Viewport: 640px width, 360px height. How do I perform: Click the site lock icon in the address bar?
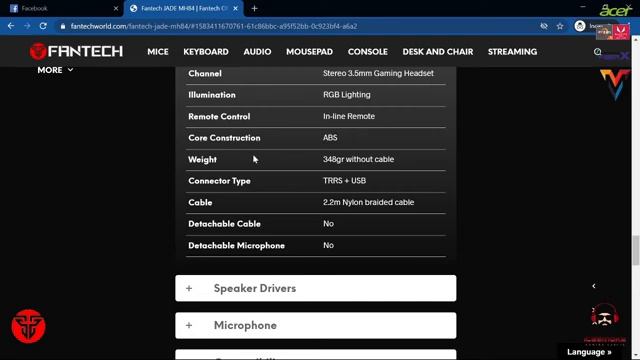(62, 26)
